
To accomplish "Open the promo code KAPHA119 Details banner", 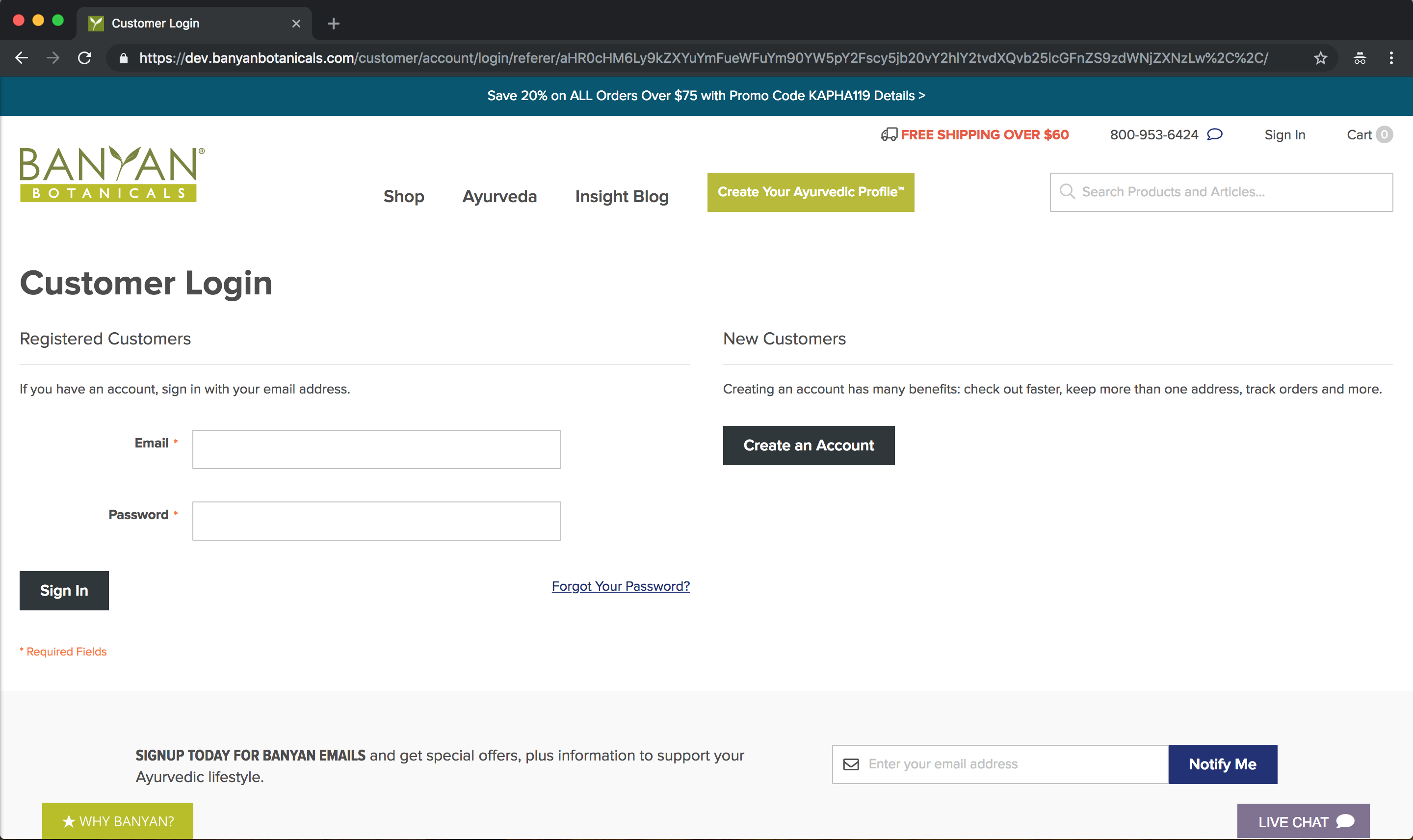I will 706,96.
